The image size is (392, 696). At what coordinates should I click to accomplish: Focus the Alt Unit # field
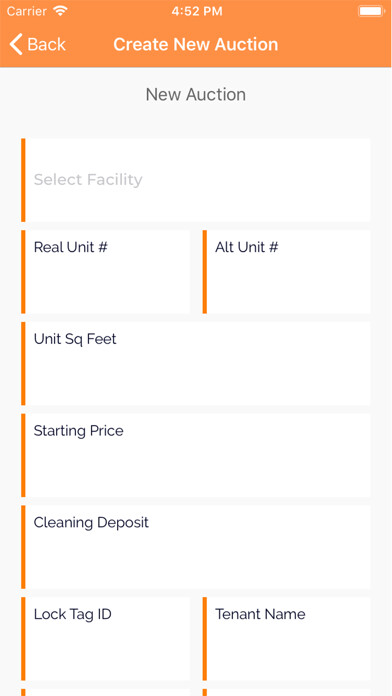coord(287,272)
